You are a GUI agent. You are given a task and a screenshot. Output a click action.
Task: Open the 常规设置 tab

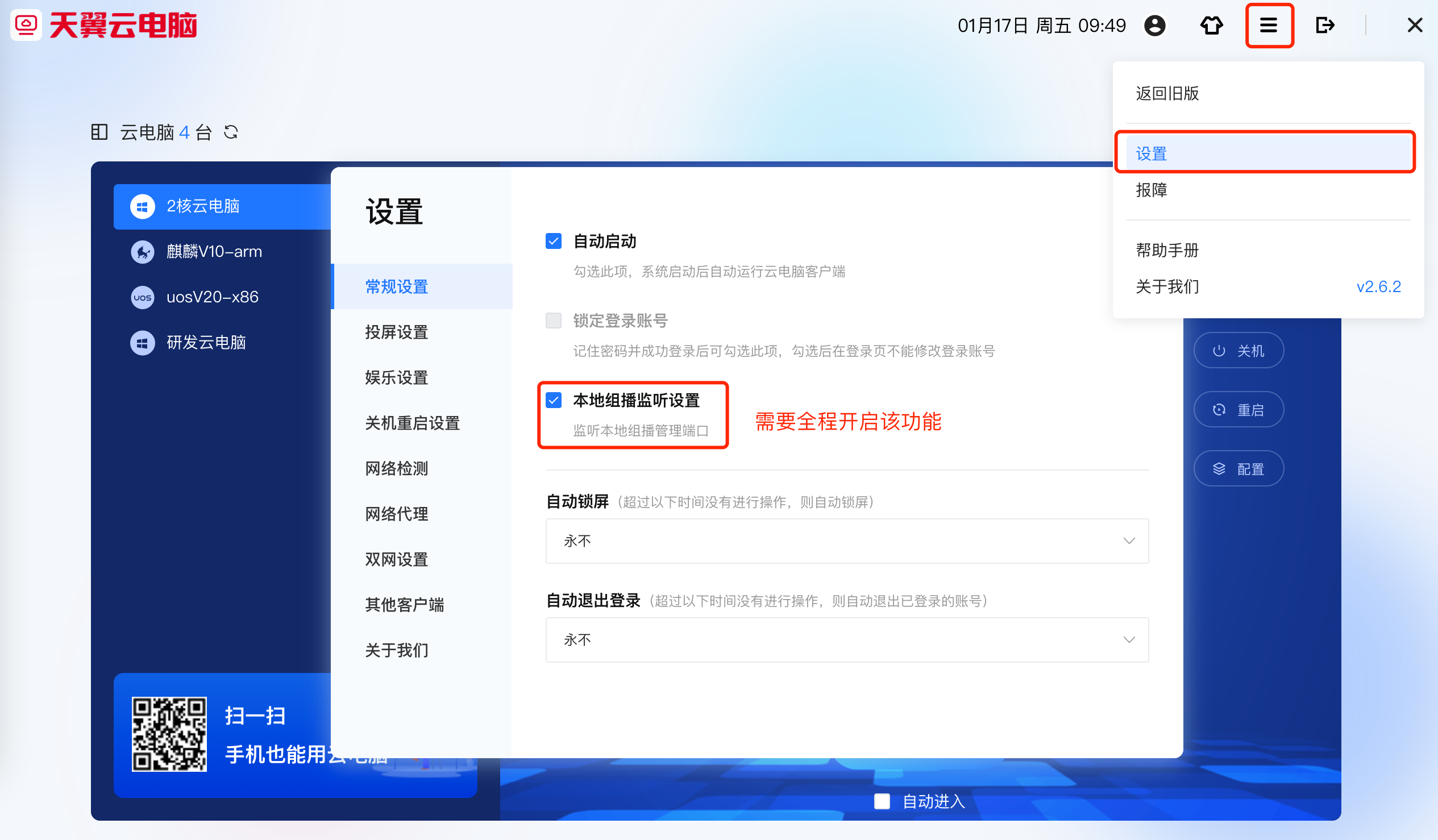coord(422,287)
